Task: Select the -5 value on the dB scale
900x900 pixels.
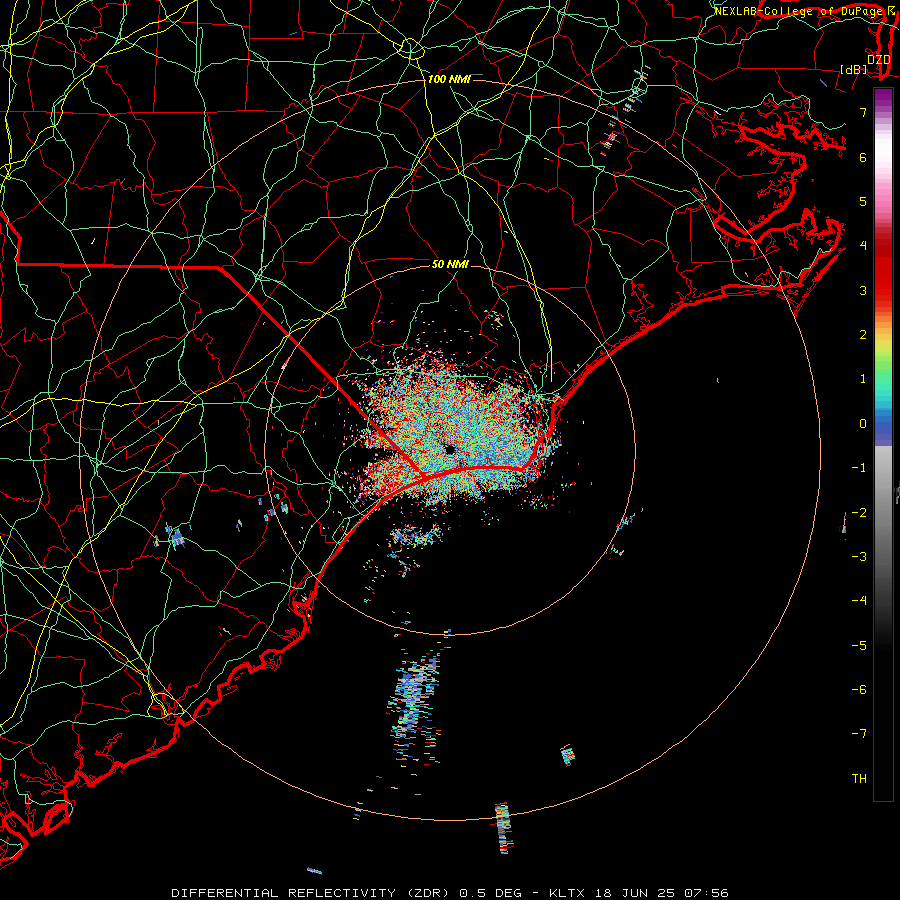Action: 859,646
